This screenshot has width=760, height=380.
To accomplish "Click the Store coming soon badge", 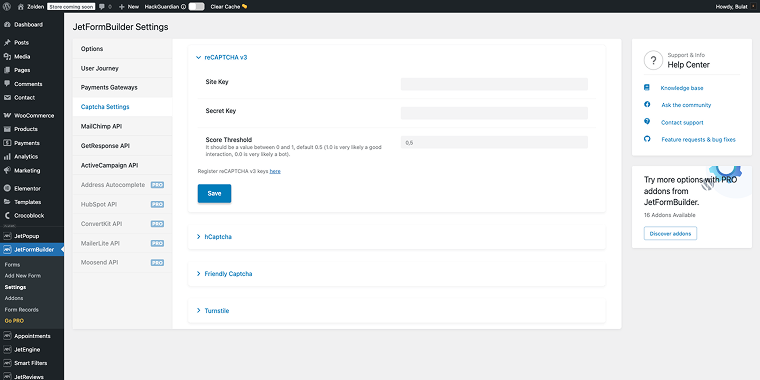I will (71, 7).
